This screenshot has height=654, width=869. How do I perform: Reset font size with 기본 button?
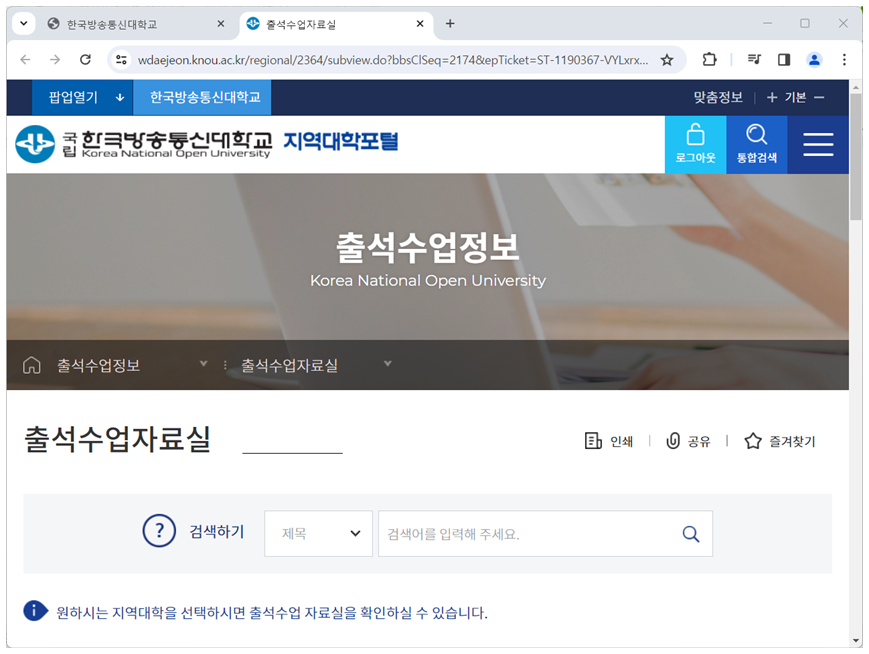click(x=795, y=98)
